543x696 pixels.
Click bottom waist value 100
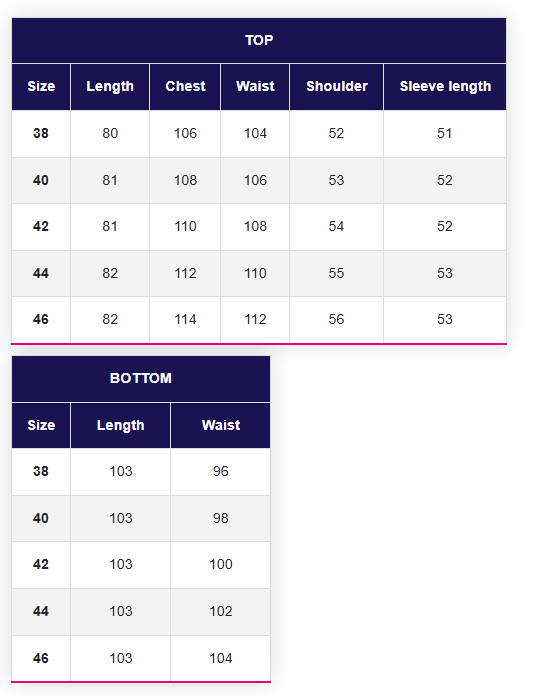[x=221, y=565]
